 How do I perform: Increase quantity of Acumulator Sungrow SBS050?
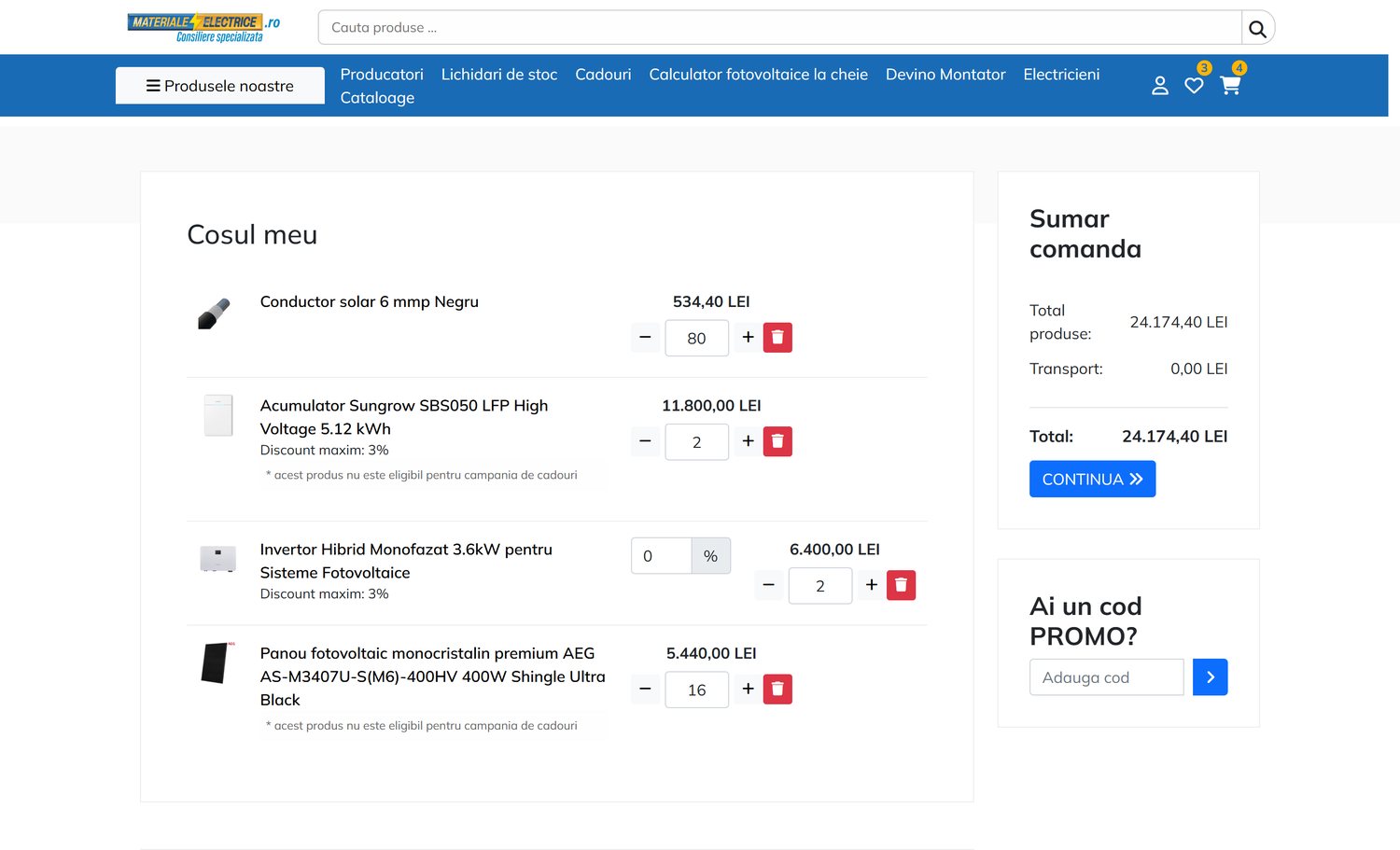[x=748, y=441]
